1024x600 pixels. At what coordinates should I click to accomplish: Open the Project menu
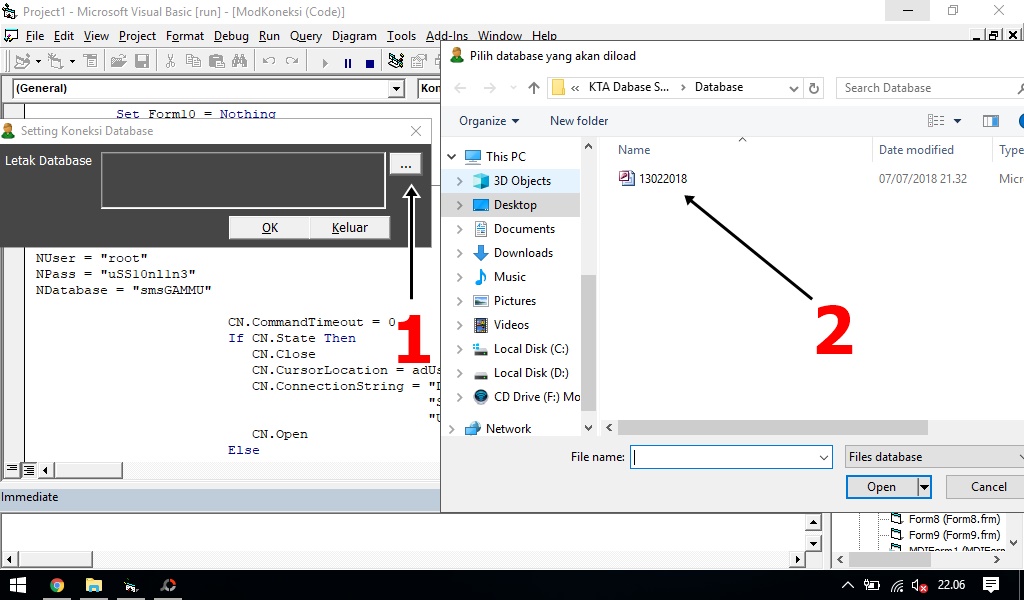click(x=137, y=36)
